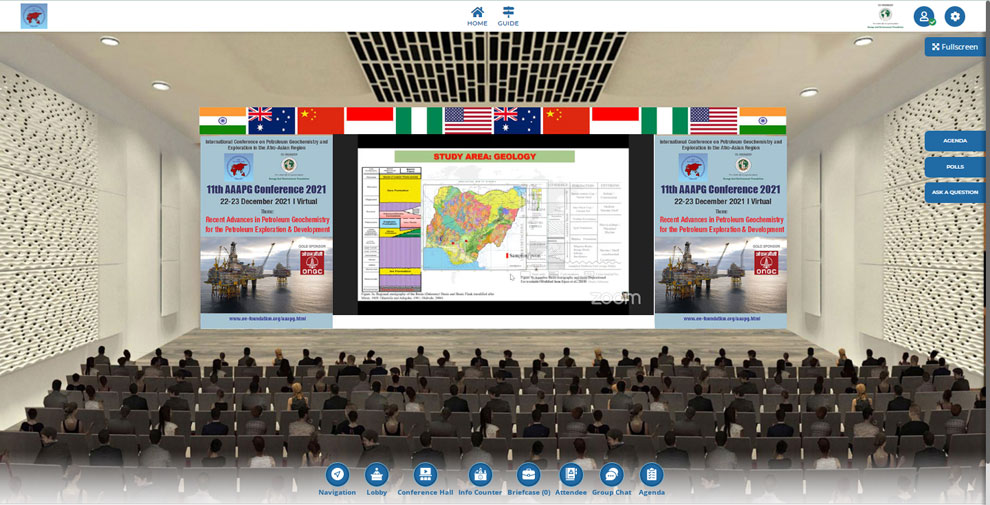
Task: Click ONGC sponsor logo on left banner
Action: click(312, 263)
